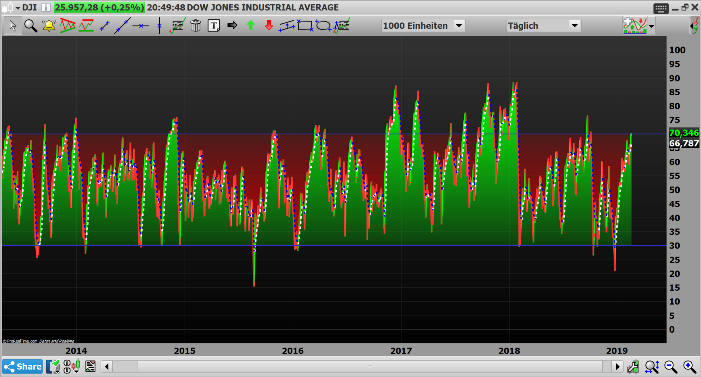Click the Share button
The height and width of the screenshot is (377, 701).
[x=22, y=367]
